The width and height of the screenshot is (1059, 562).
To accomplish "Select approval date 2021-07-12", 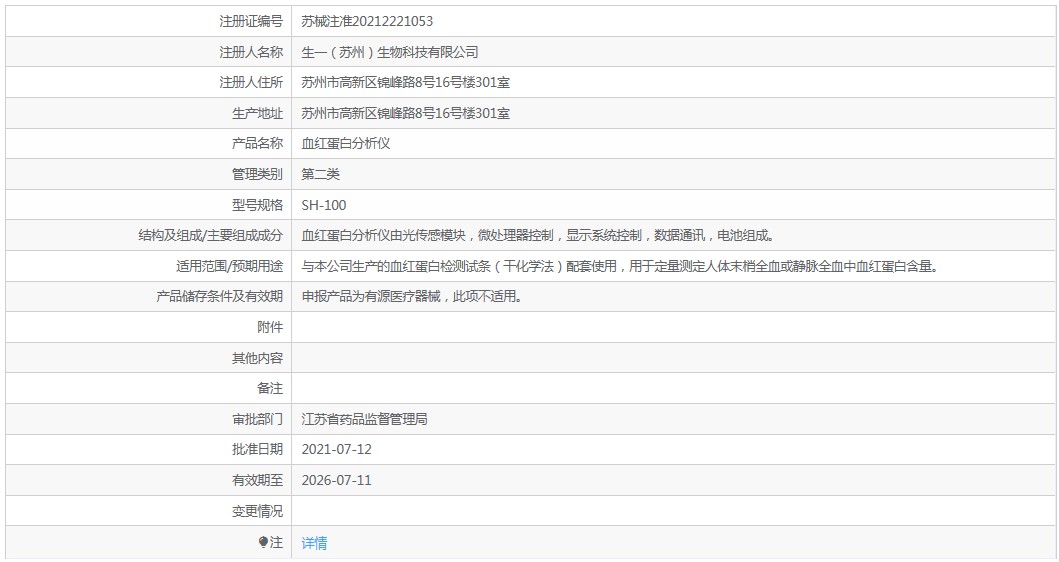I will (x=336, y=449).
